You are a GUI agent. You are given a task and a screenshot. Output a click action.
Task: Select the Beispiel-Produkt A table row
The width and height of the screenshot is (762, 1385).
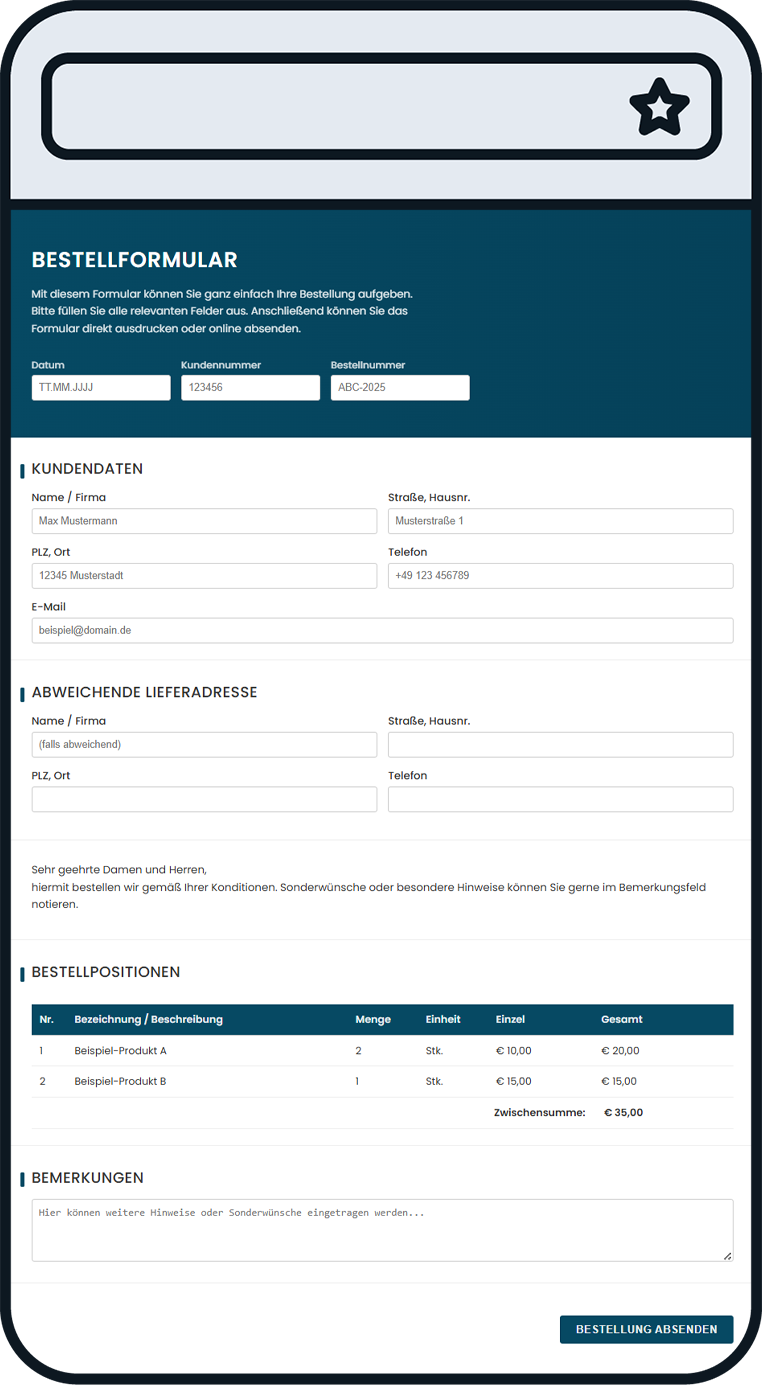382,1051
